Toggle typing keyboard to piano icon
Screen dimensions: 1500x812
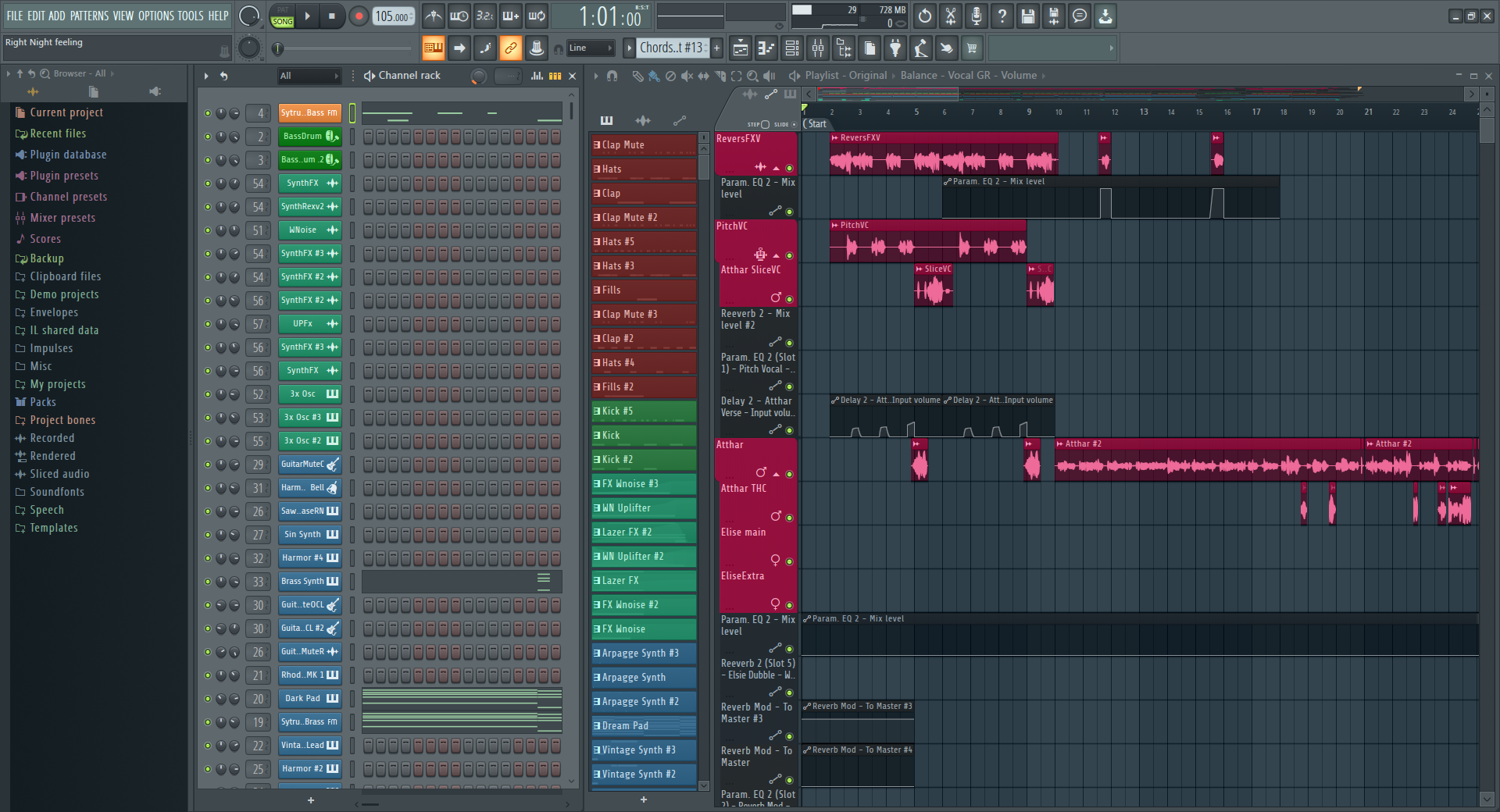pos(434,48)
